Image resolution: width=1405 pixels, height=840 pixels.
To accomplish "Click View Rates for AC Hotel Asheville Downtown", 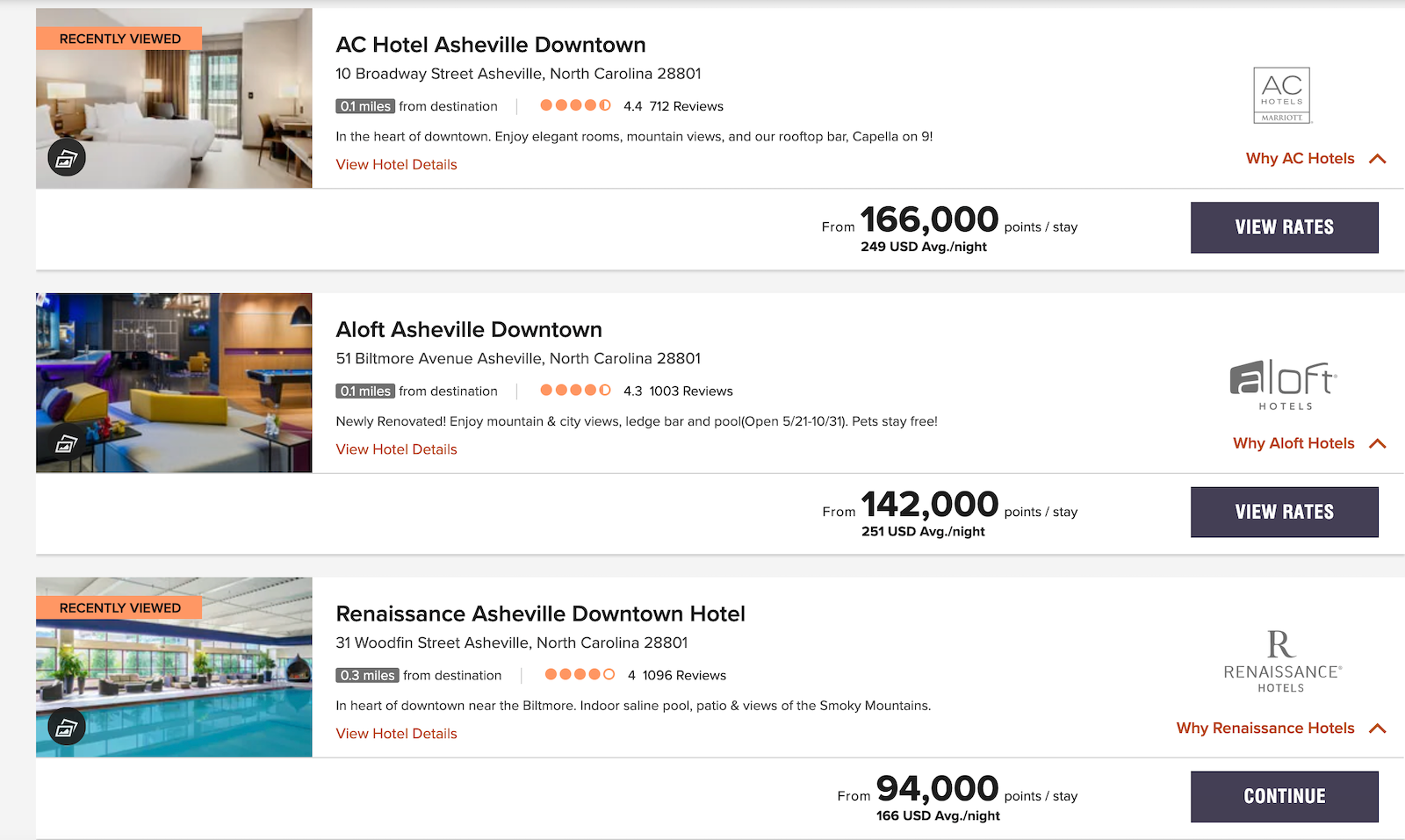I will tap(1284, 227).
